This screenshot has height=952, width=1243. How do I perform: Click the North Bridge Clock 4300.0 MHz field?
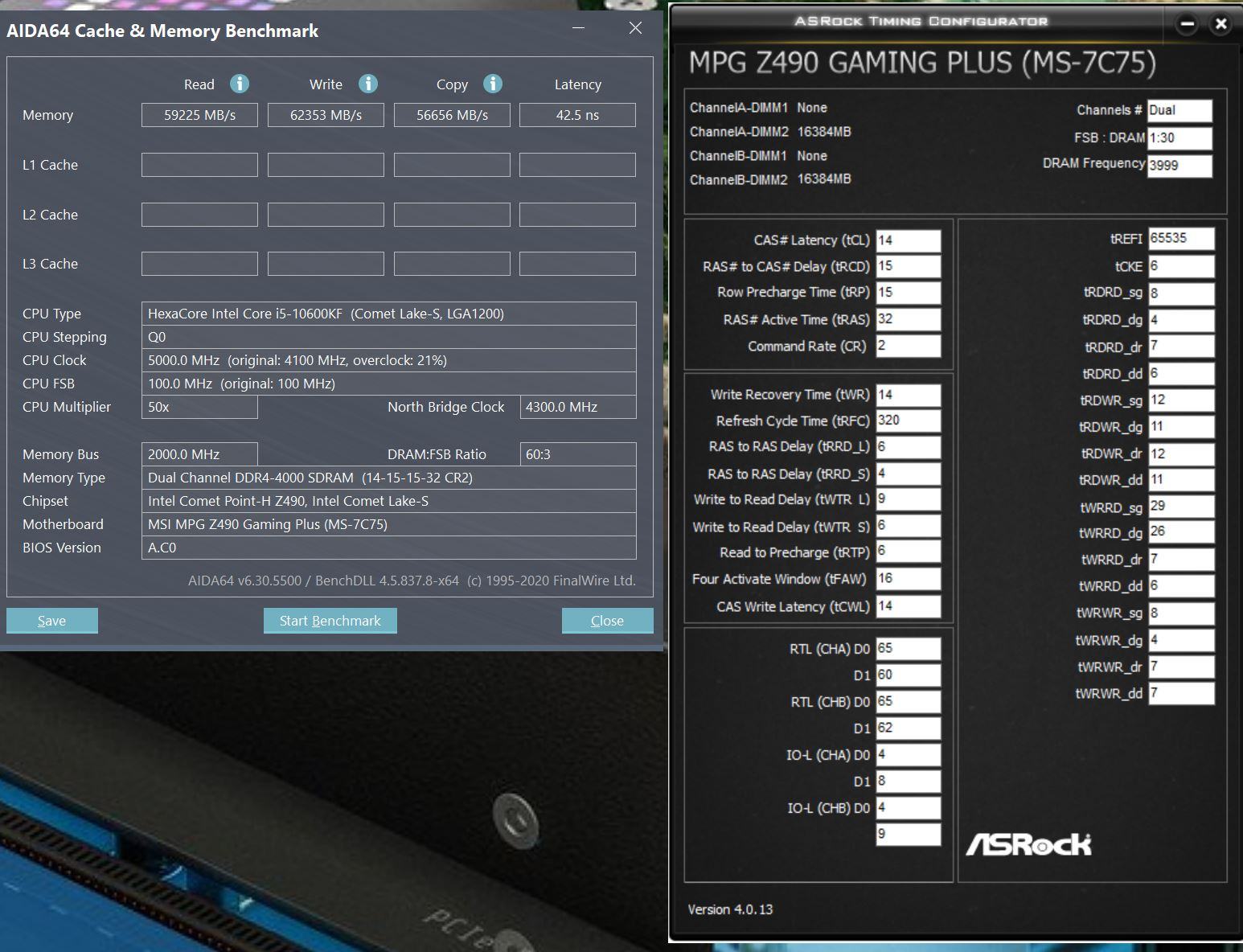(x=578, y=407)
